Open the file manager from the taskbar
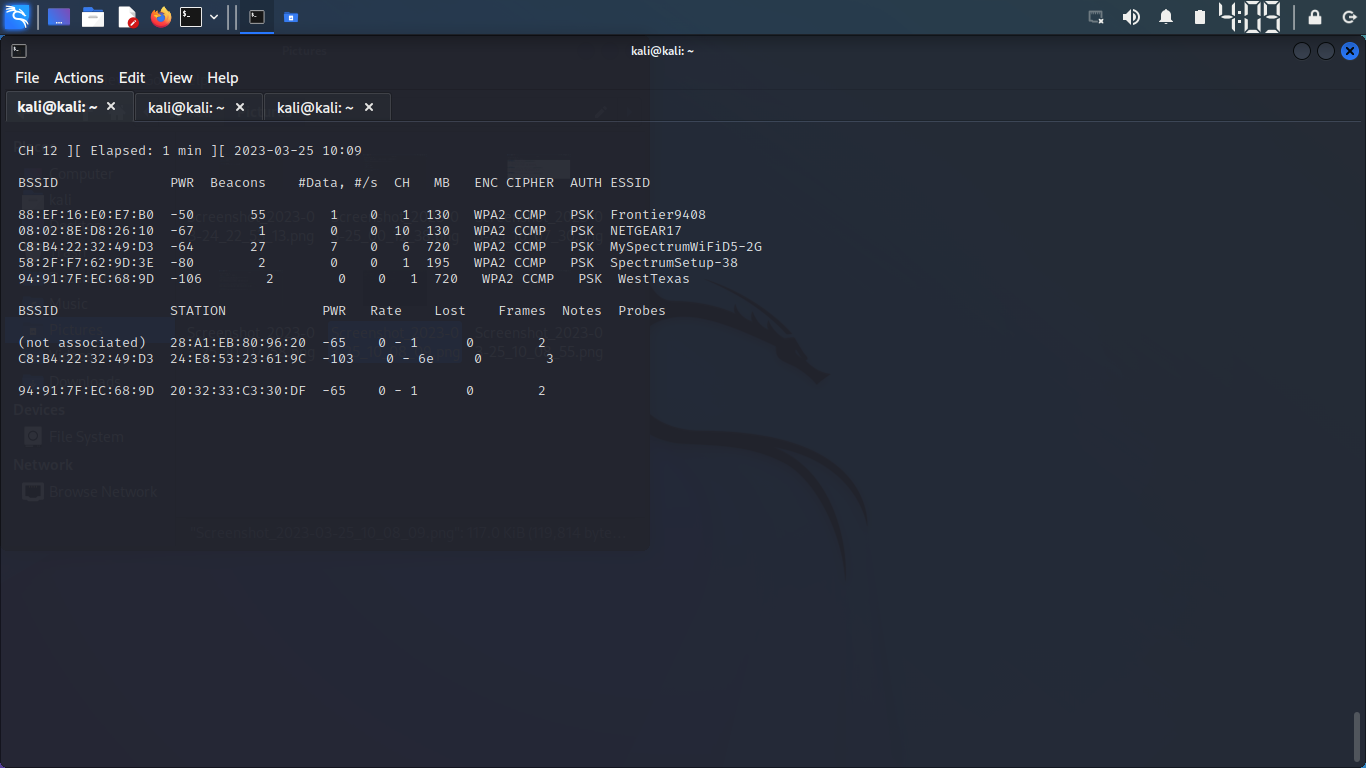Image resolution: width=1366 pixels, height=768 pixels. (93, 16)
